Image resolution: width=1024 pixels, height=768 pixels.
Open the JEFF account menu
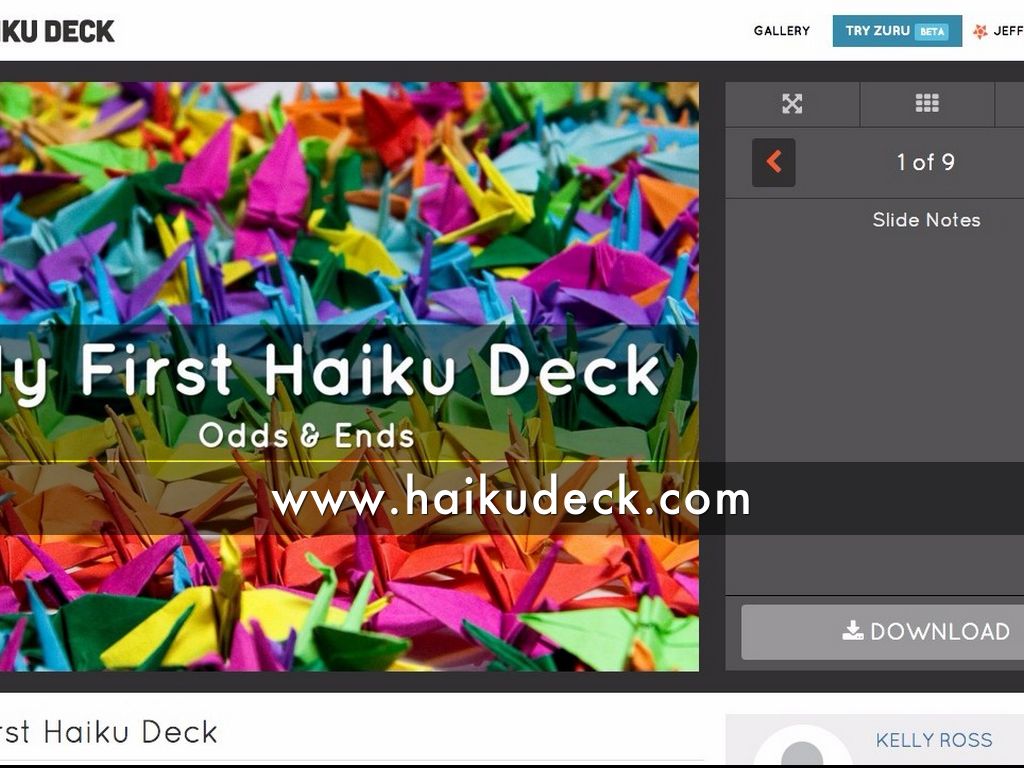click(1008, 31)
